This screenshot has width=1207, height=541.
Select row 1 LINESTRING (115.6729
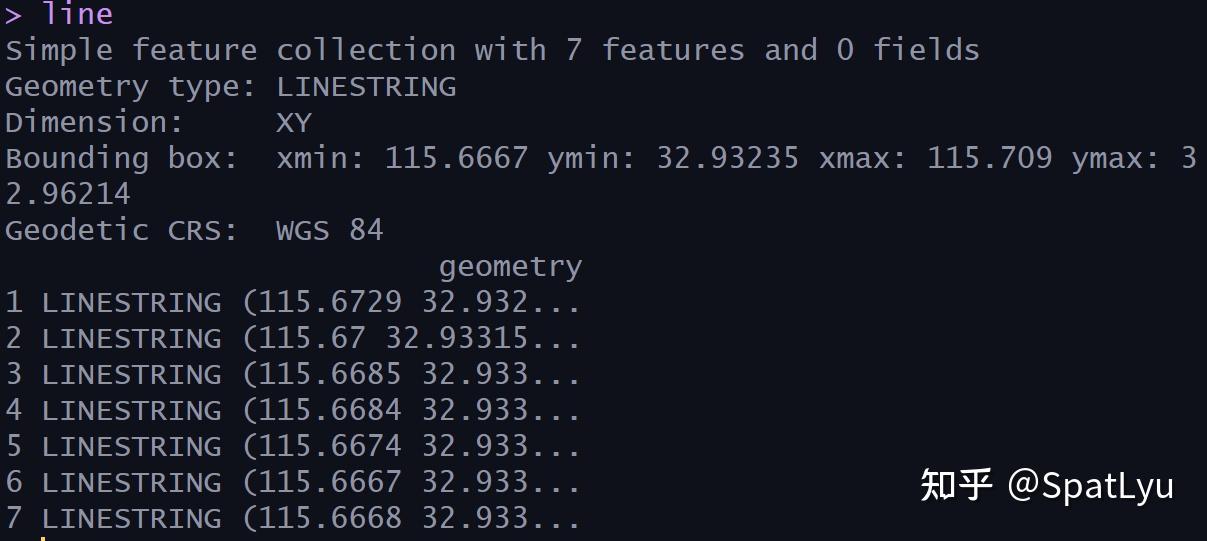pos(293,302)
